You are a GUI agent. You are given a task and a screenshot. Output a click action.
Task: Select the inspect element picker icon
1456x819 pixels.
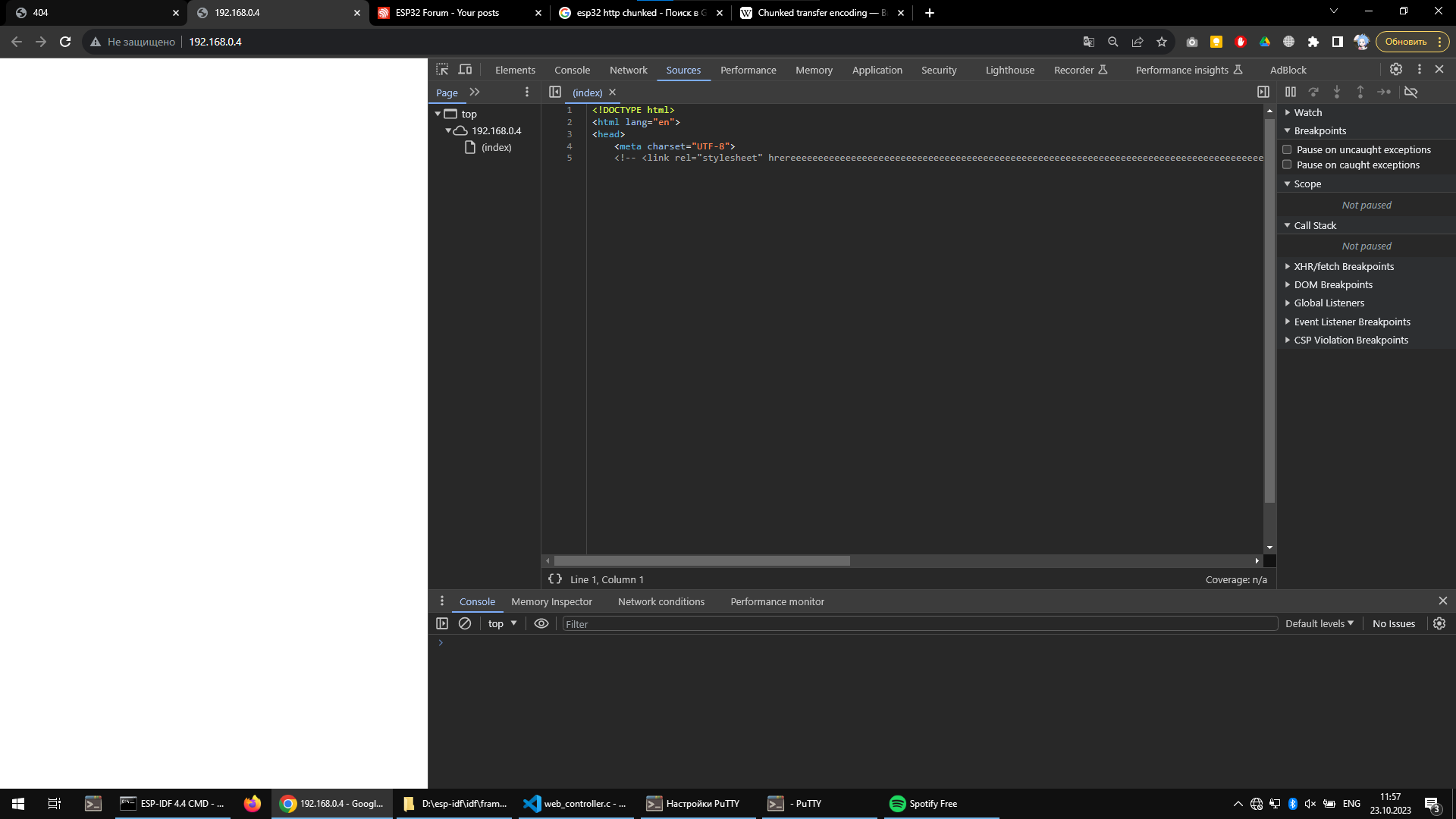pos(442,69)
